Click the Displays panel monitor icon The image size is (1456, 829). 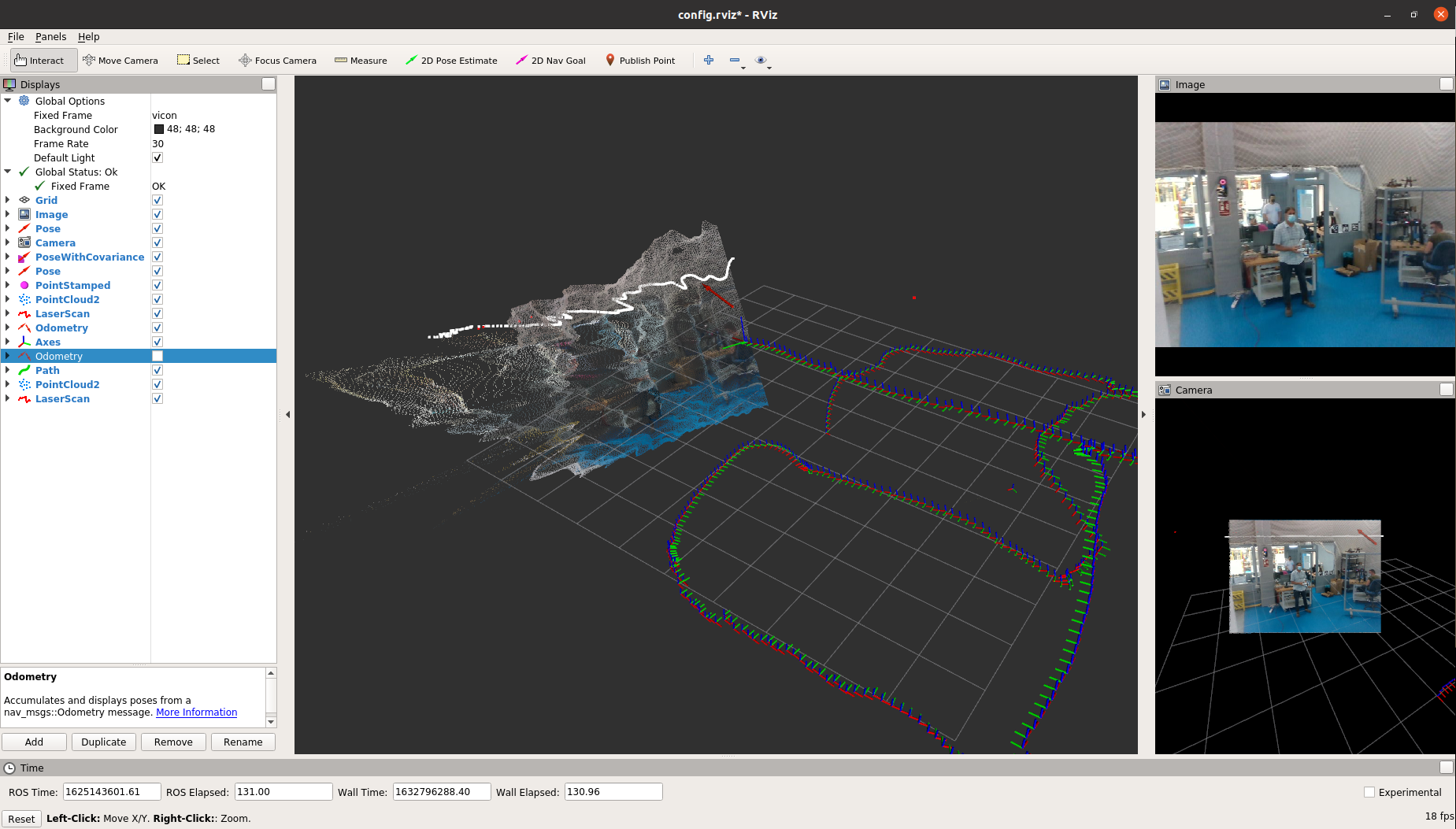pos(9,84)
